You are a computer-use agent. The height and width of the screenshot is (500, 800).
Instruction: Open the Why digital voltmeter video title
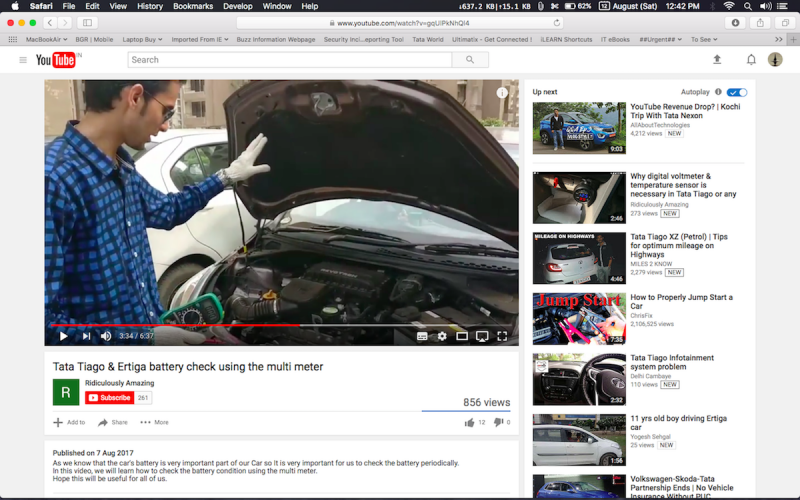click(683, 185)
